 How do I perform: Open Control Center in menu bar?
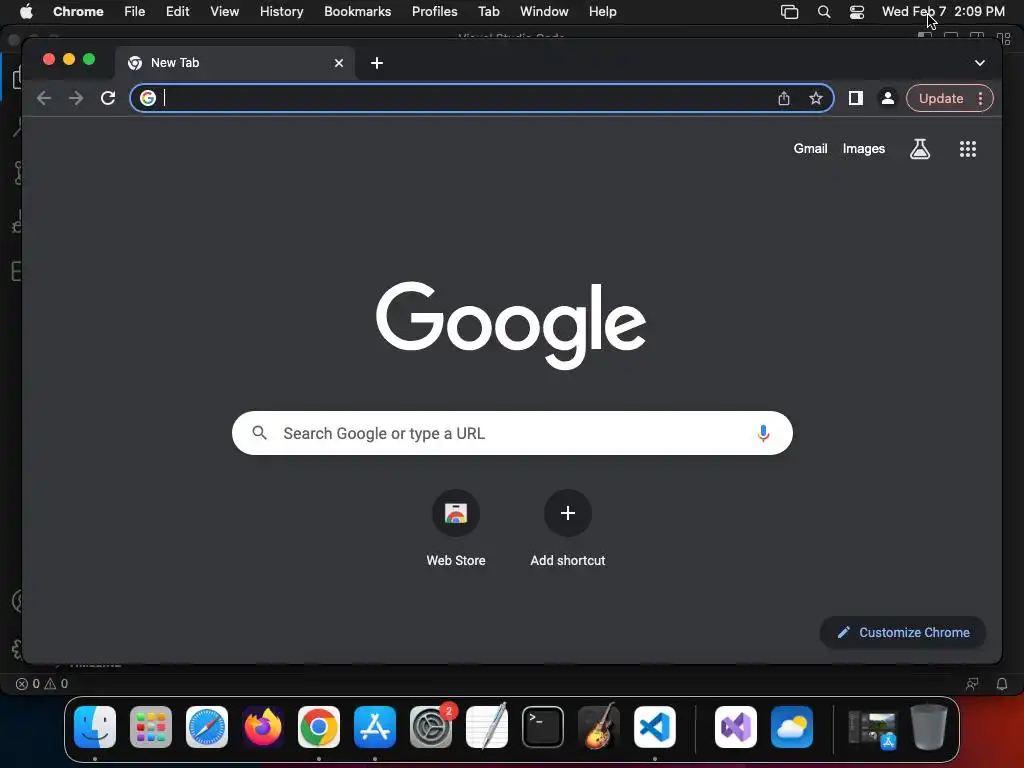(857, 11)
